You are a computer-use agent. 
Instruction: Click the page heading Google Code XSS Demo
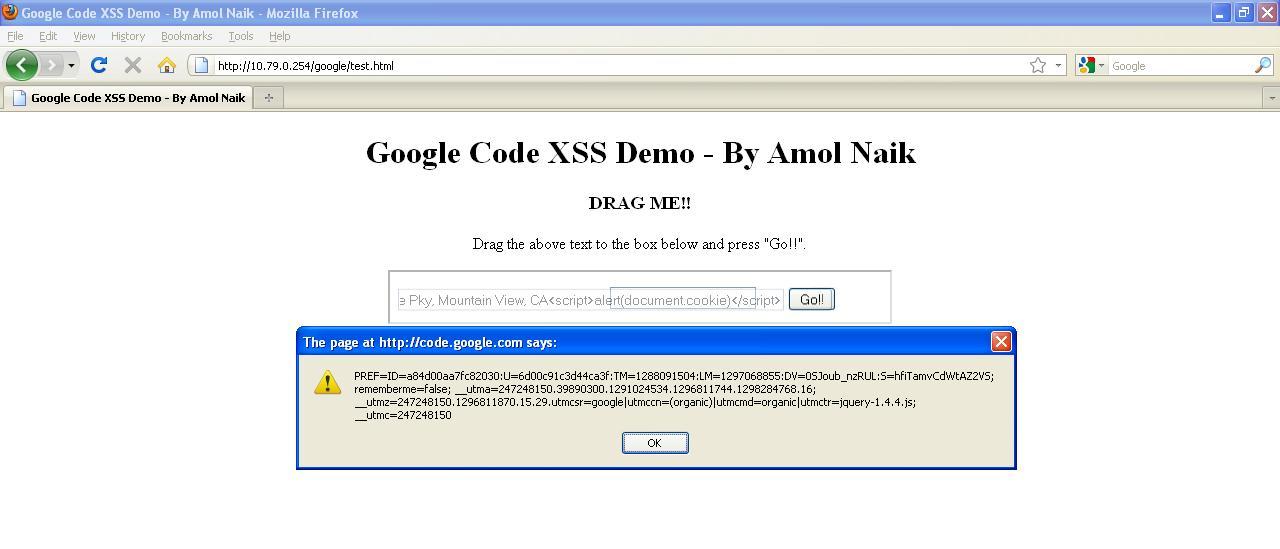click(640, 152)
